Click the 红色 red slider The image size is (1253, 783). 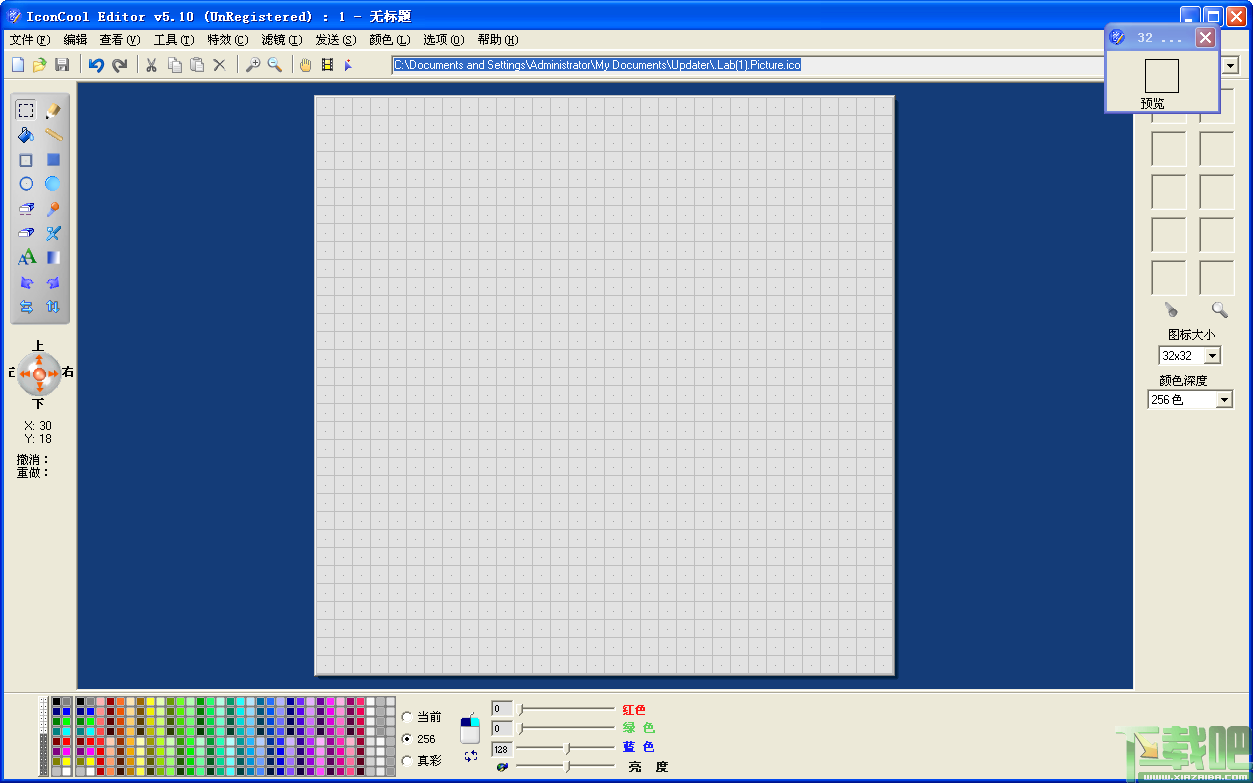(567, 709)
